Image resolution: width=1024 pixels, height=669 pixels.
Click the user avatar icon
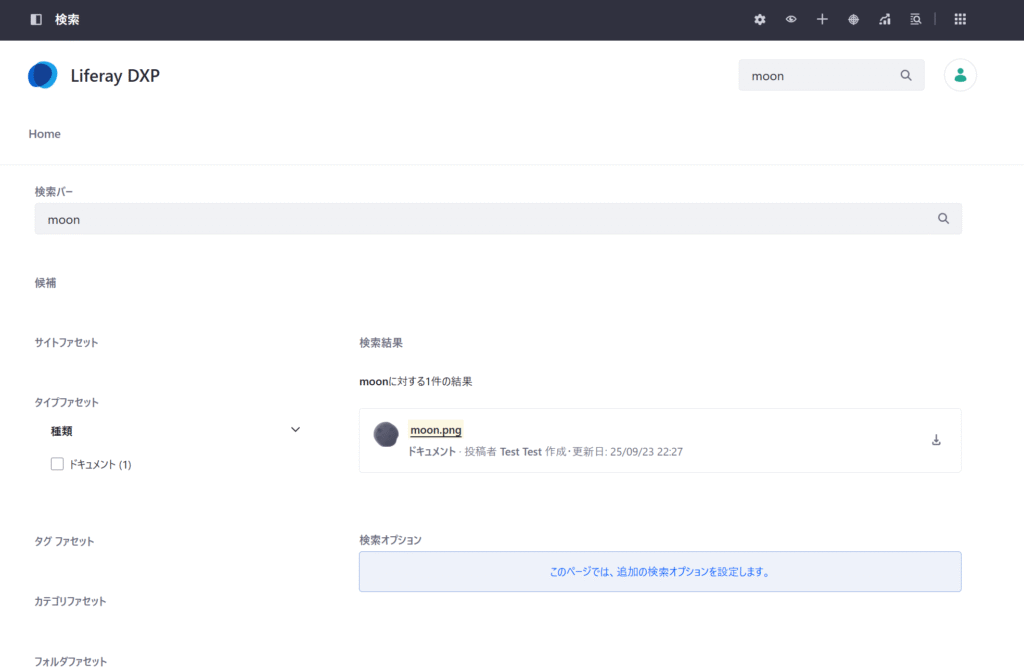[x=960, y=75]
